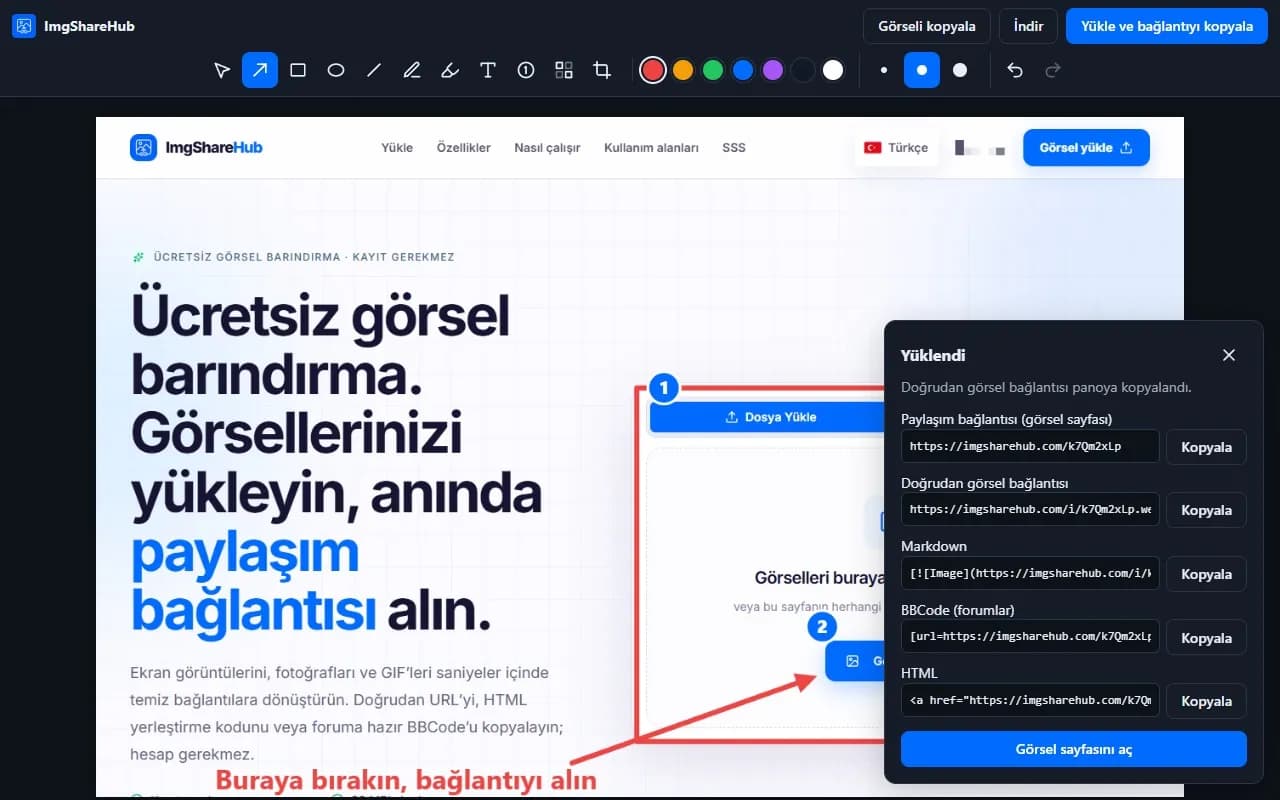Redo the annotation action
This screenshot has height=800, width=1280.
pyautogui.click(x=1052, y=70)
